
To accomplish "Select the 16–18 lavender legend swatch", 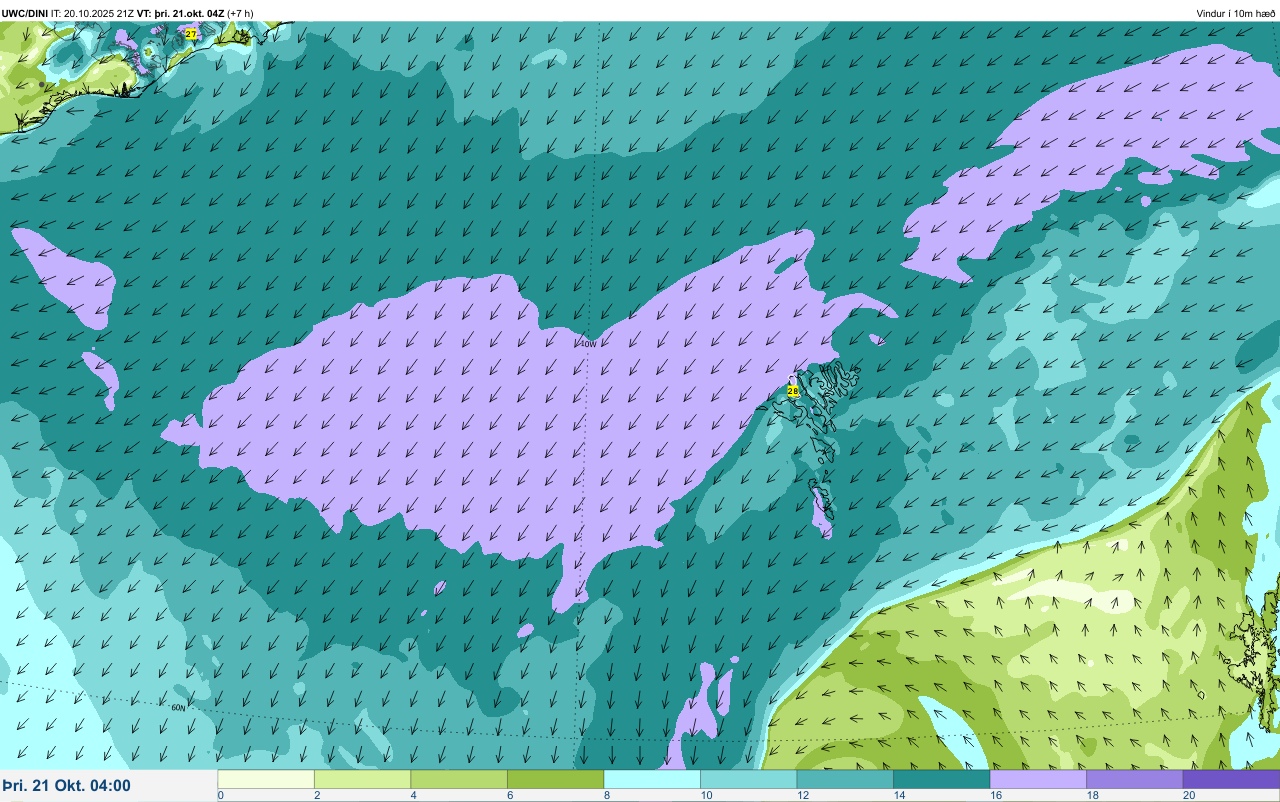I will click(x=1038, y=779).
